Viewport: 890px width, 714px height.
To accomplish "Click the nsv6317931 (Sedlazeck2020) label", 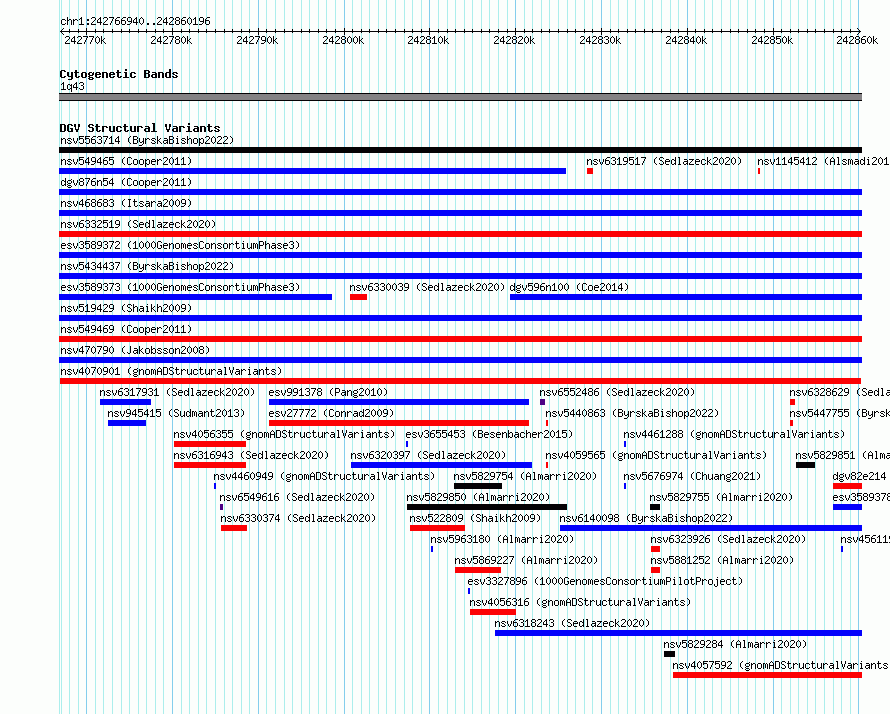I will (x=177, y=392).
